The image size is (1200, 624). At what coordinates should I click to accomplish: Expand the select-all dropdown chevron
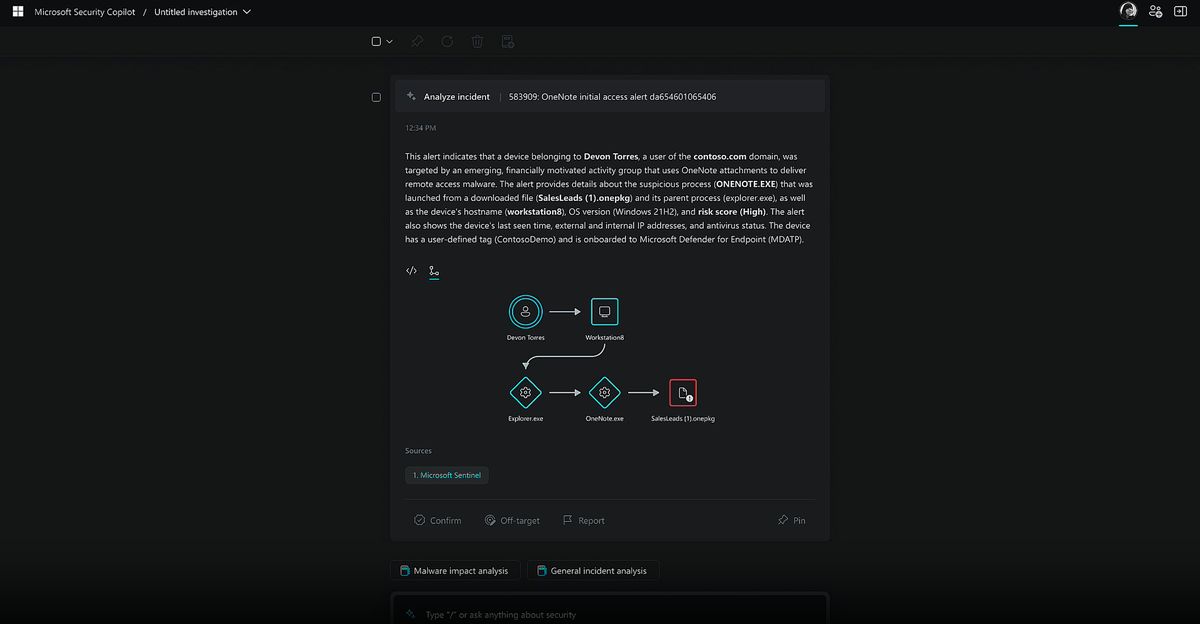coord(389,41)
